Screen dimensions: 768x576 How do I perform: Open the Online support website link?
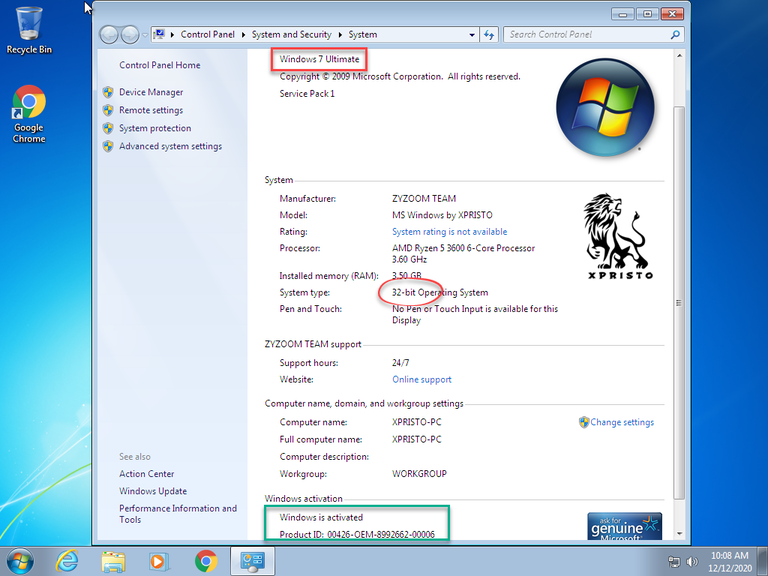point(422,380)
